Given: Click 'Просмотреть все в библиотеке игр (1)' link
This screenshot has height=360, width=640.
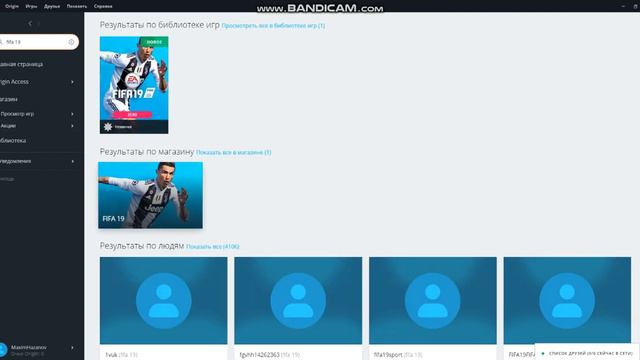Looking at the screenshot, I should 273,26.
